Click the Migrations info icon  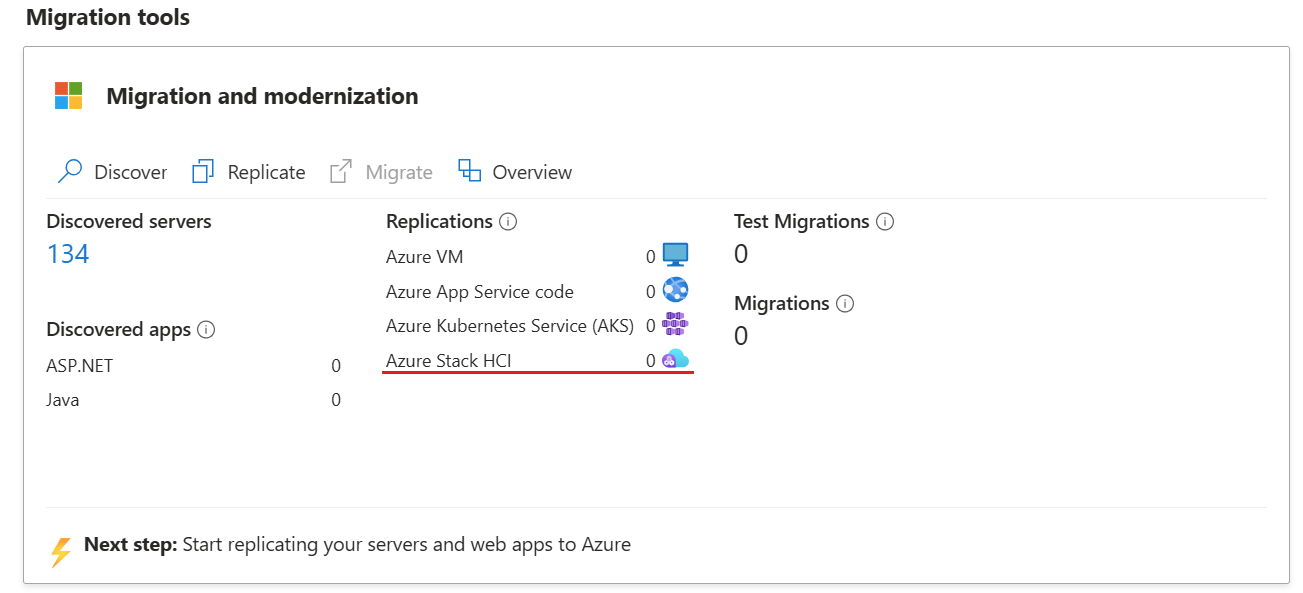(x=846, y=303)
